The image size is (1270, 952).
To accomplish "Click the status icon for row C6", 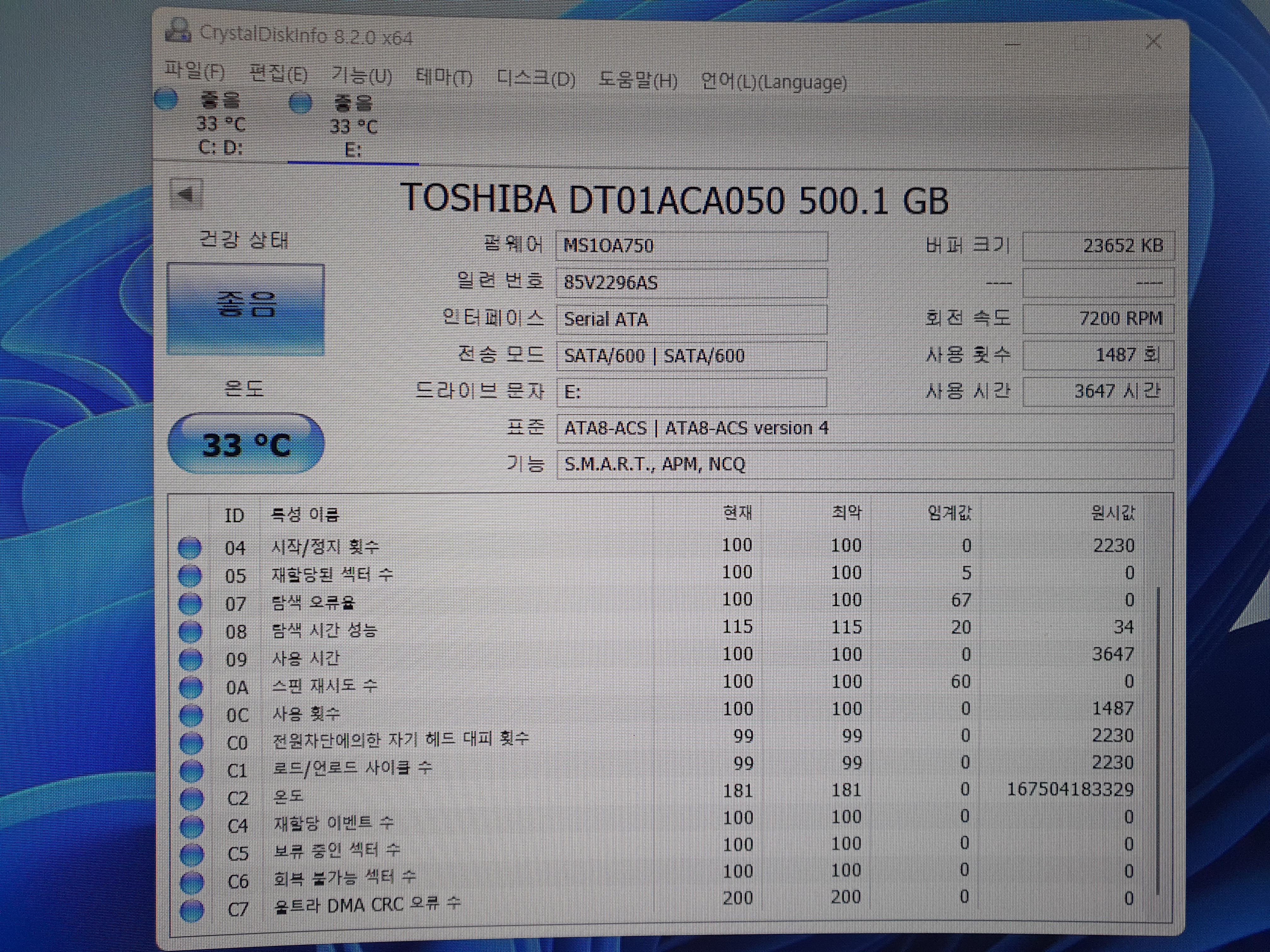I will tap(192, 882).
